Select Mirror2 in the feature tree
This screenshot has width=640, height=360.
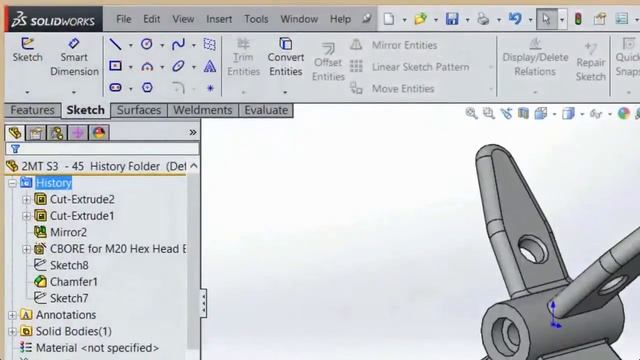click(60, 232)
